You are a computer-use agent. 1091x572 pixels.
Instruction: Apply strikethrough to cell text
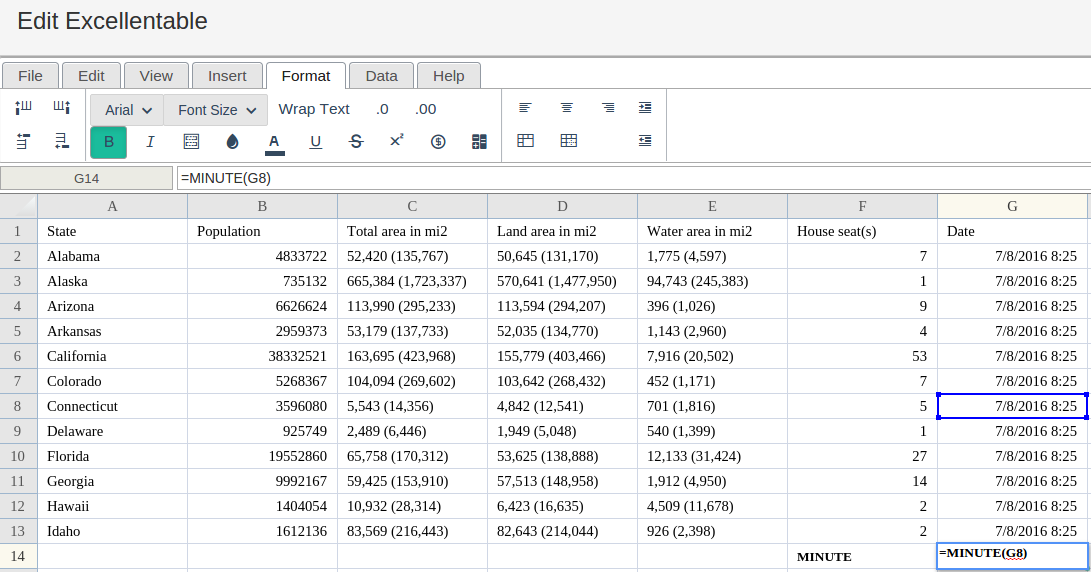click(356, 142)
